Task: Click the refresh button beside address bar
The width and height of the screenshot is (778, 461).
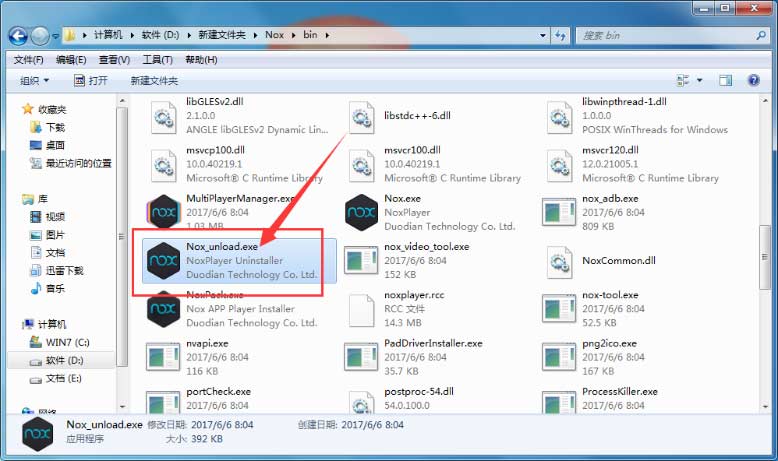Action: tap(560, 35)
